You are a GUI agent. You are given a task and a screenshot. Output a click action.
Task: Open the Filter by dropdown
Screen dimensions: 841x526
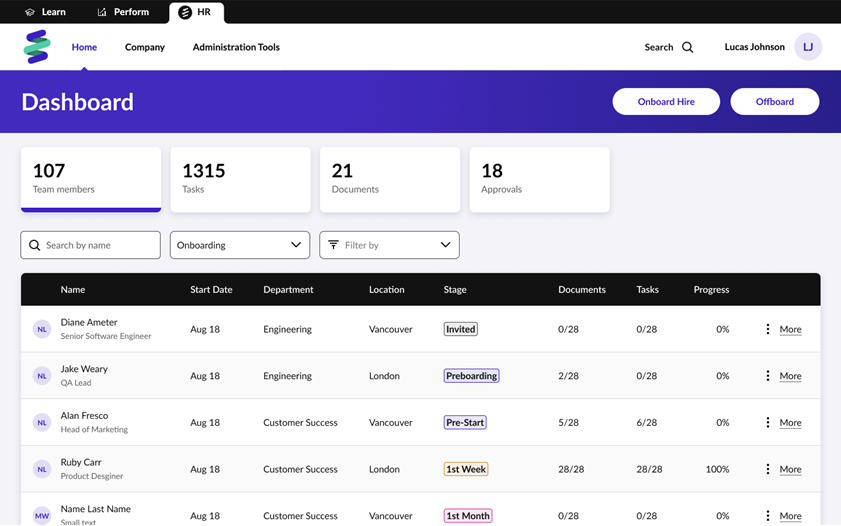[389, 245]
